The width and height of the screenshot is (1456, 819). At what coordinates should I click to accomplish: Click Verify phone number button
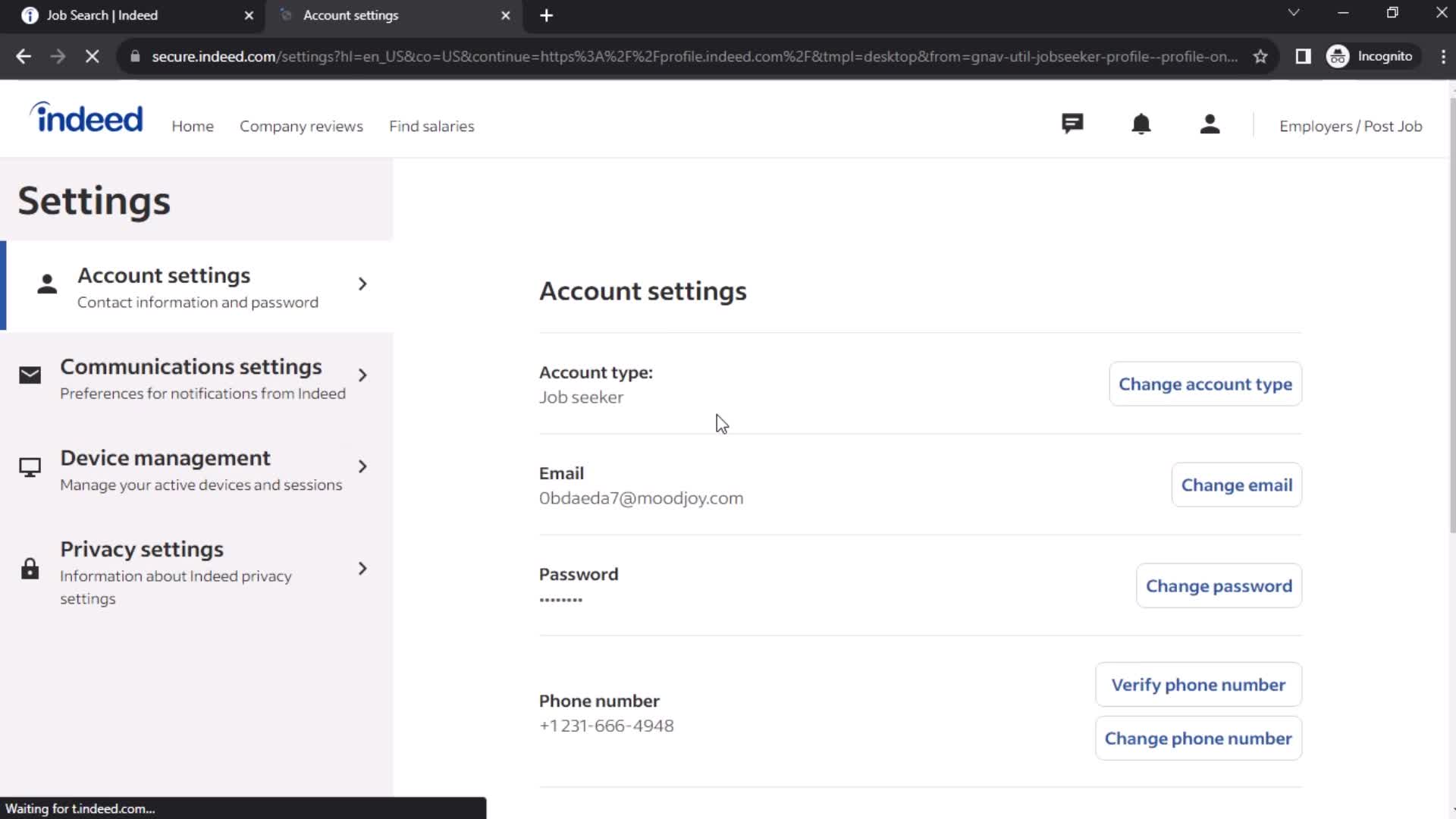1198,685
